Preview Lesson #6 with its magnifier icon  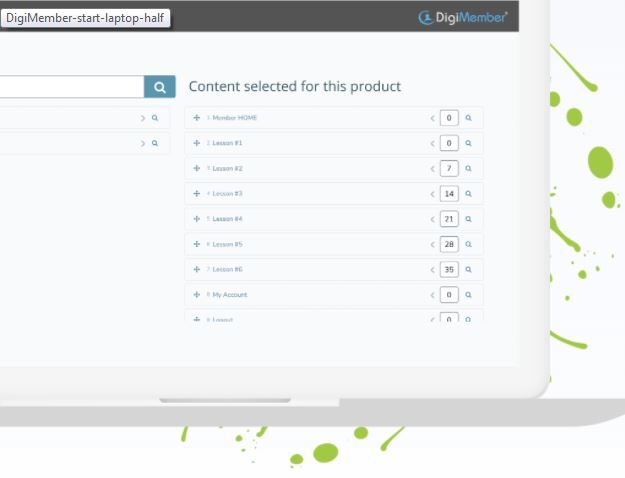[x=468, y=270]
